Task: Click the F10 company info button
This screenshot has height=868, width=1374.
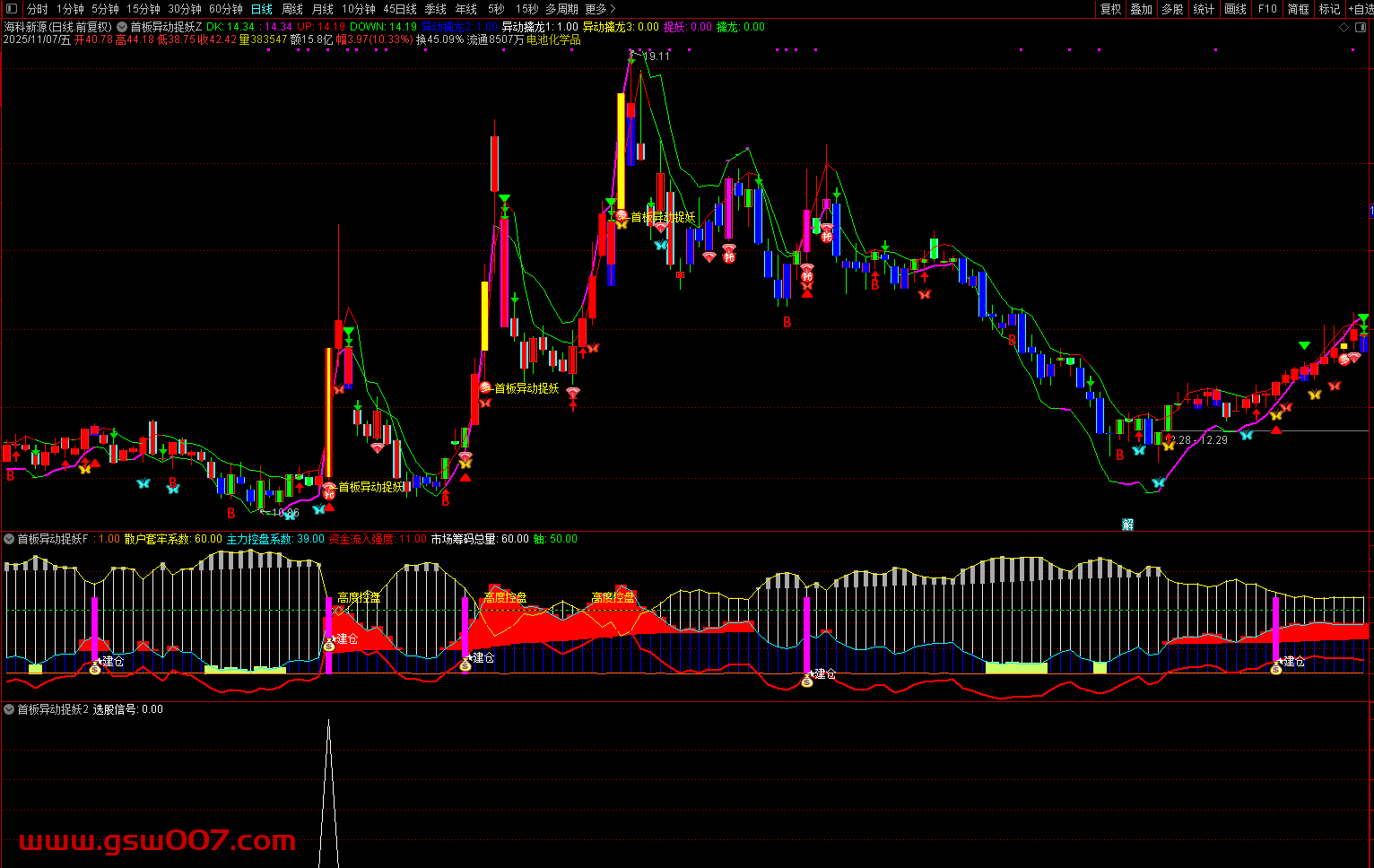Action: pyautogui.click(x=1267, y=9)
